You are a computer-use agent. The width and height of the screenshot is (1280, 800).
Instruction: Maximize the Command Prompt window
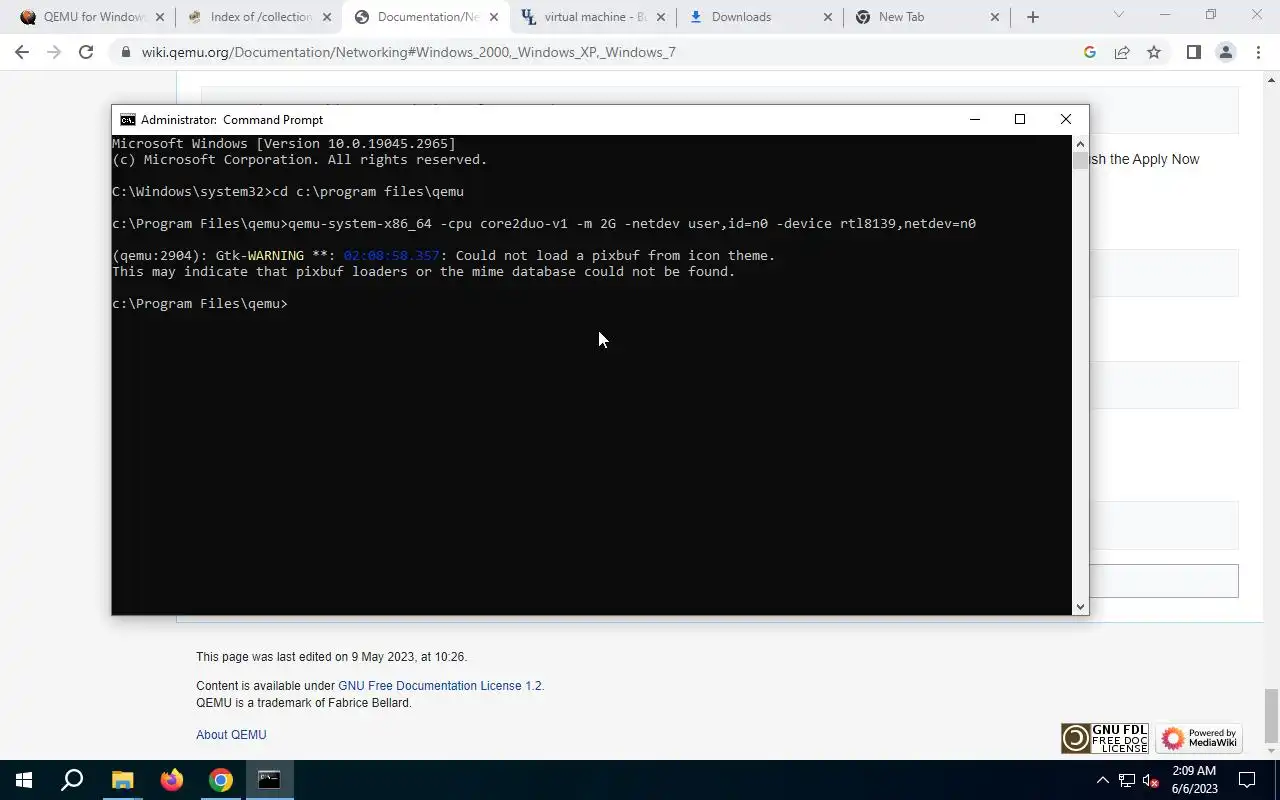tap(1020, 119)
